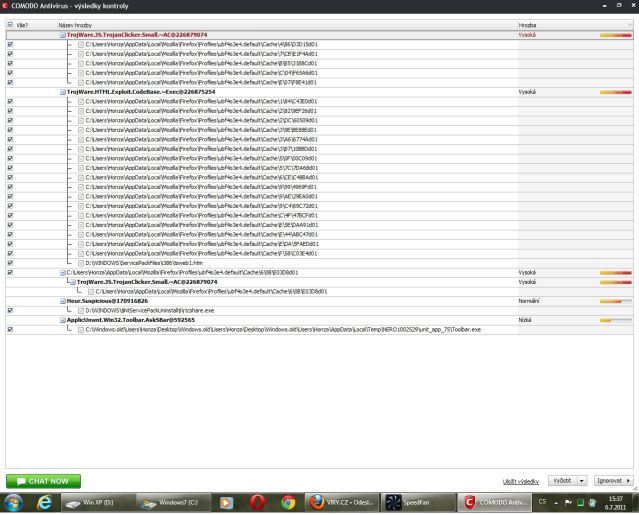This screenshot has height=515, width=639.
Task: Uncheck the checkbox for path ending D3D15d01
Action: [10, 44]
